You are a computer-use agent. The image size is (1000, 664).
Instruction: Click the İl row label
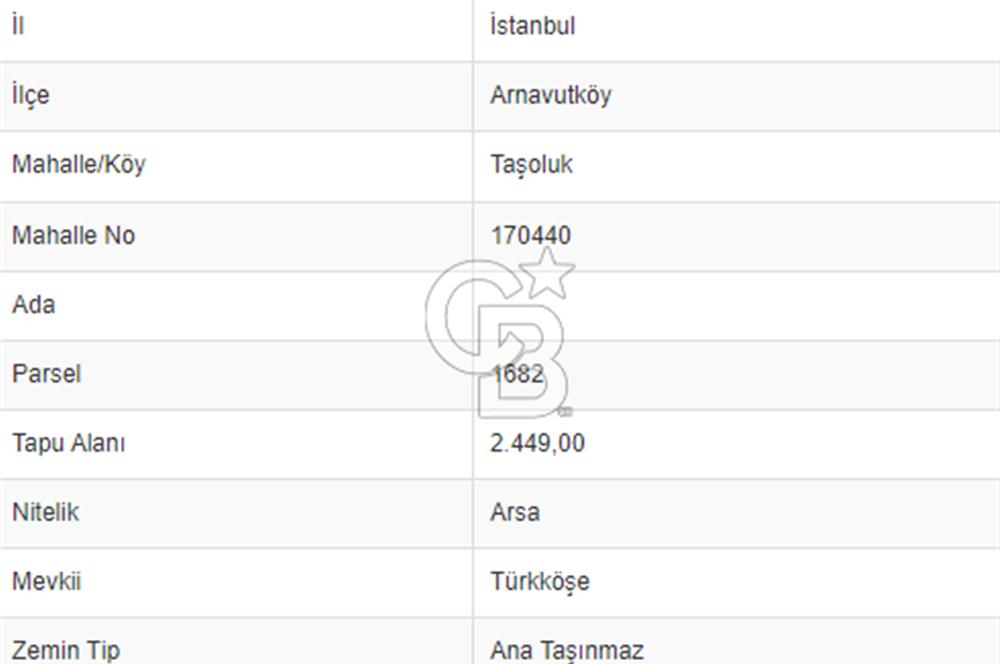18,26
